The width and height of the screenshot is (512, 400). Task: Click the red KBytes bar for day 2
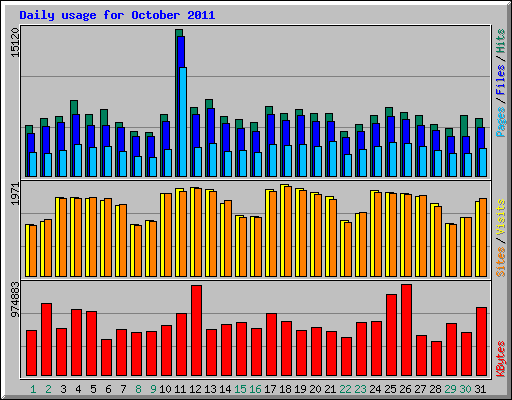(x=47, y=340)
